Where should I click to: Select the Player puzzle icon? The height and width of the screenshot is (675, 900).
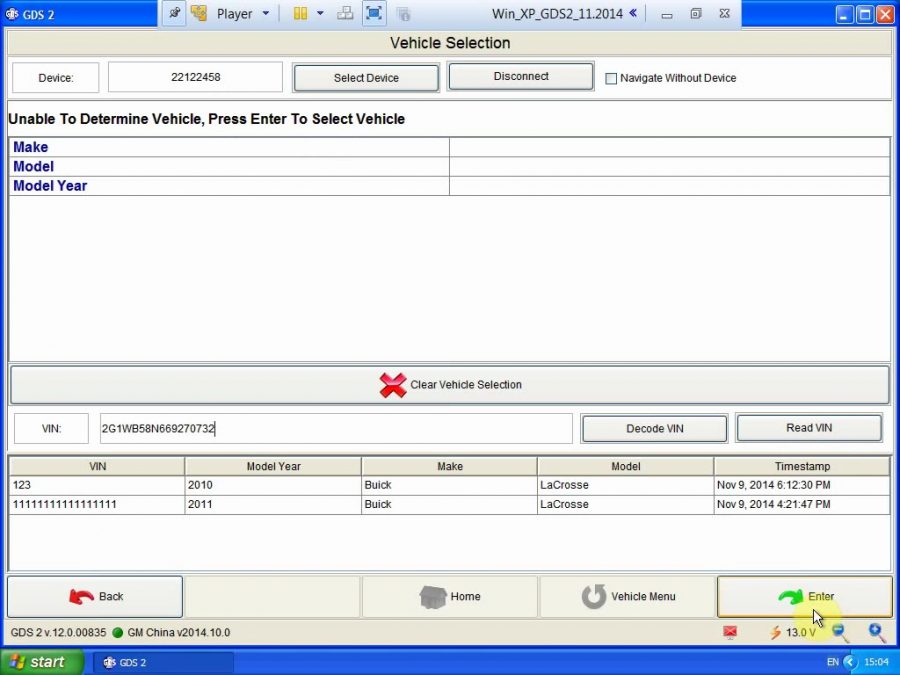[x=197, y=13]
